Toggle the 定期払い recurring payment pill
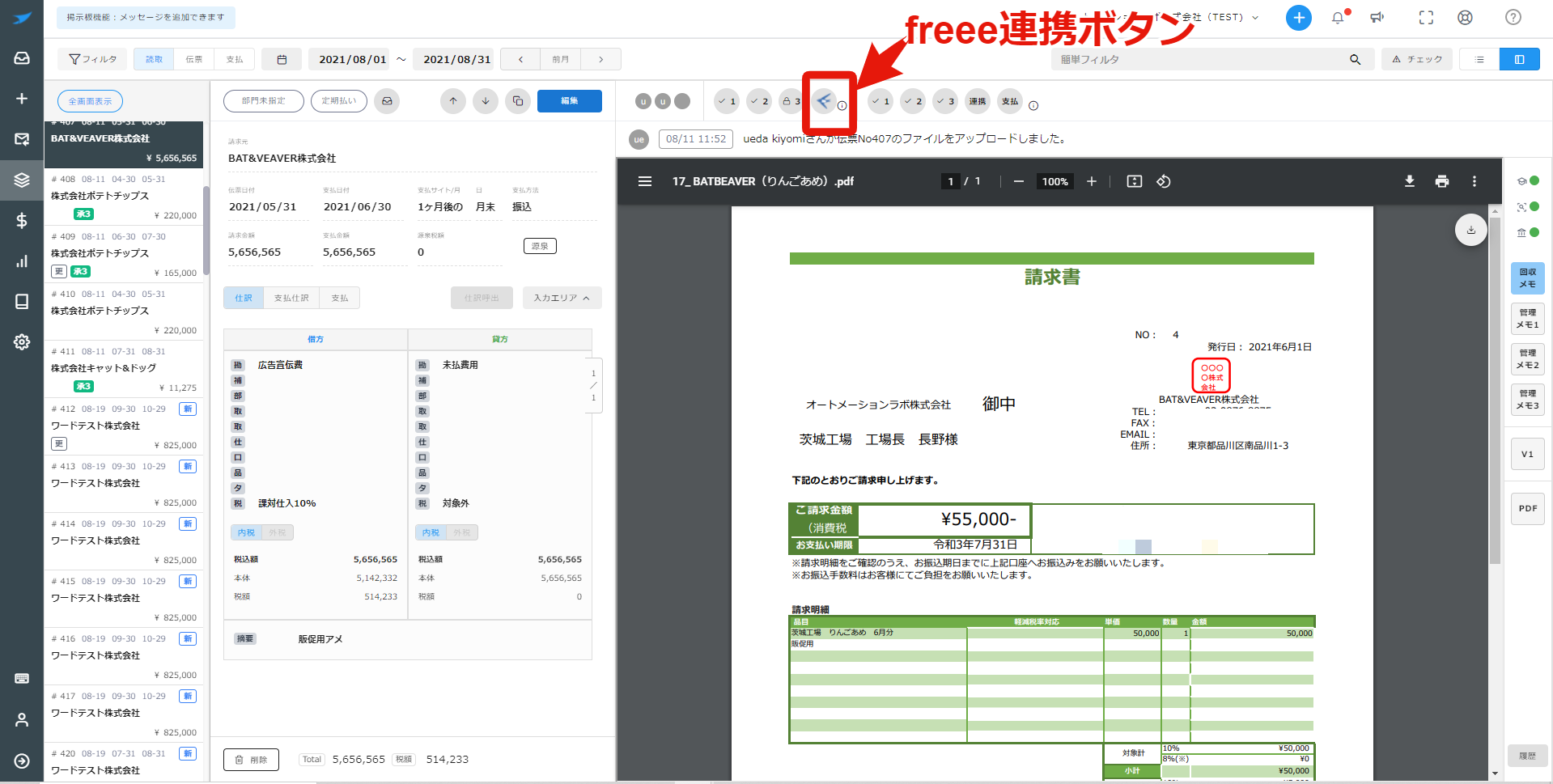The image size is (1553, 784). point(339,101)
